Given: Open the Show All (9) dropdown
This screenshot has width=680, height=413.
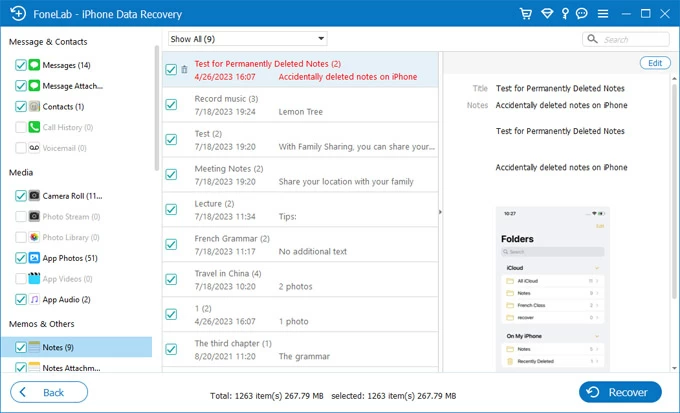Looking at the screenshot, I should pos(247,38).
